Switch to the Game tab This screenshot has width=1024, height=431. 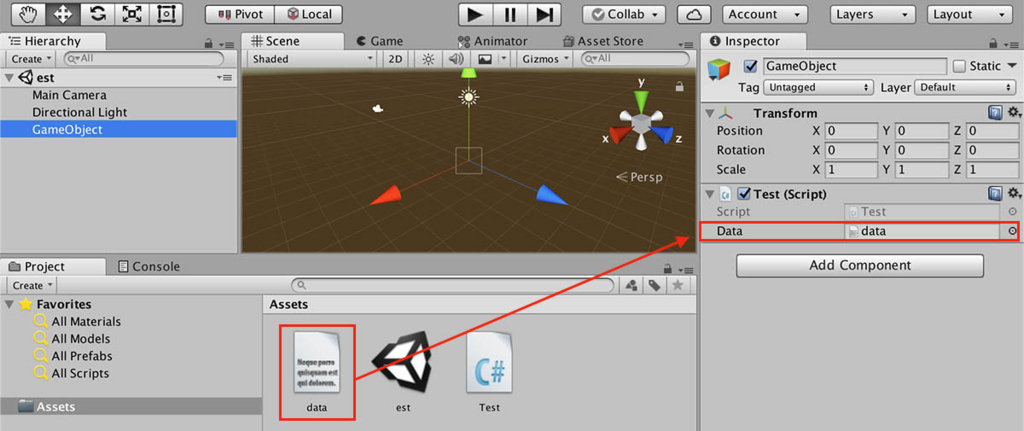379,40
